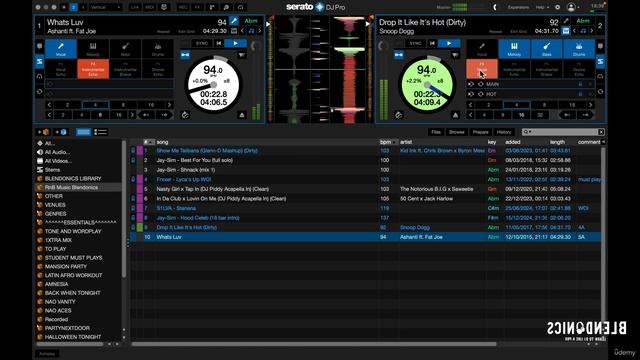640x360 pixels.
Task: Open the stems tab on deck 2 side strip
Action: (600, 62)
